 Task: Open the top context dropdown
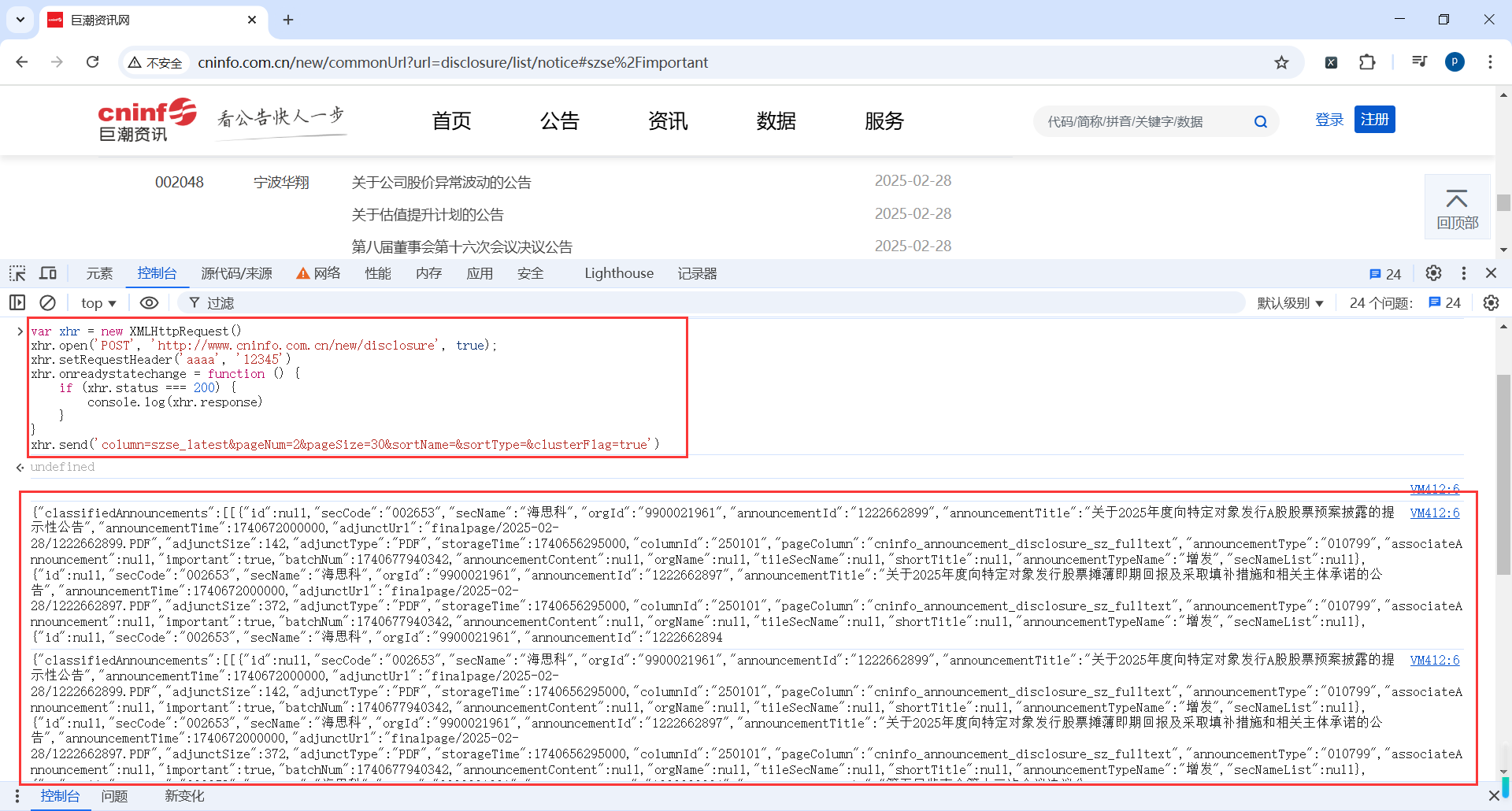pyautogui.click(x=98, y=303)
